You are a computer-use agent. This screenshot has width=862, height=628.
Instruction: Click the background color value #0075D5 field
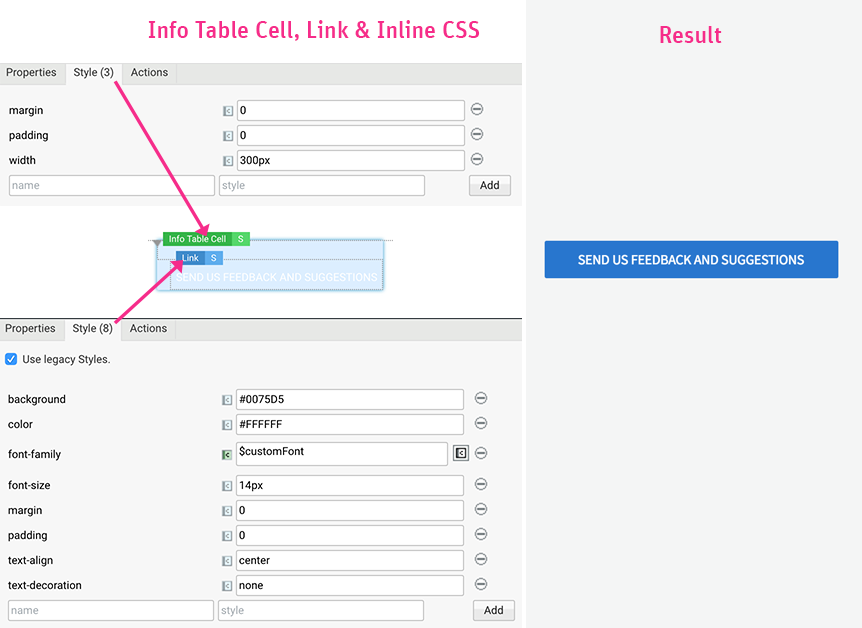click(349, 400)
